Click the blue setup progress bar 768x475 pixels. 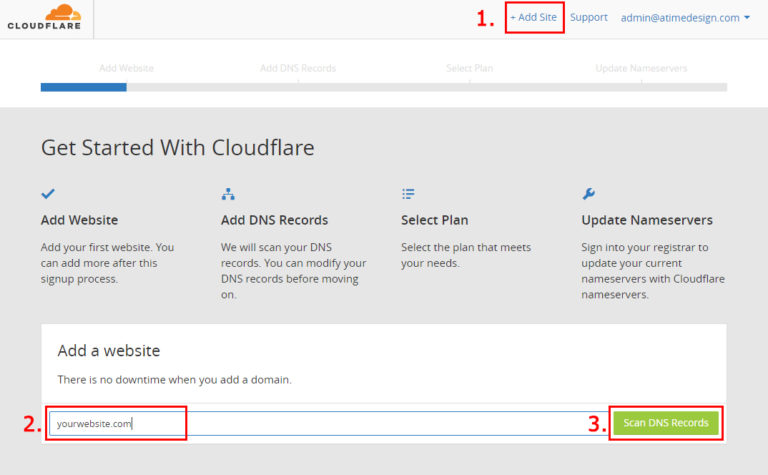point(84,87)
